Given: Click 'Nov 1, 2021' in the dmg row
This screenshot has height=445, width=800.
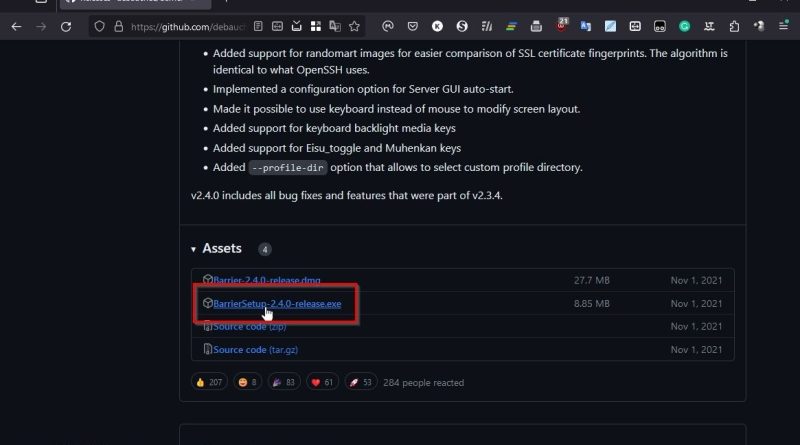Looking at the screenshot, I should click(x=696, y=280).
